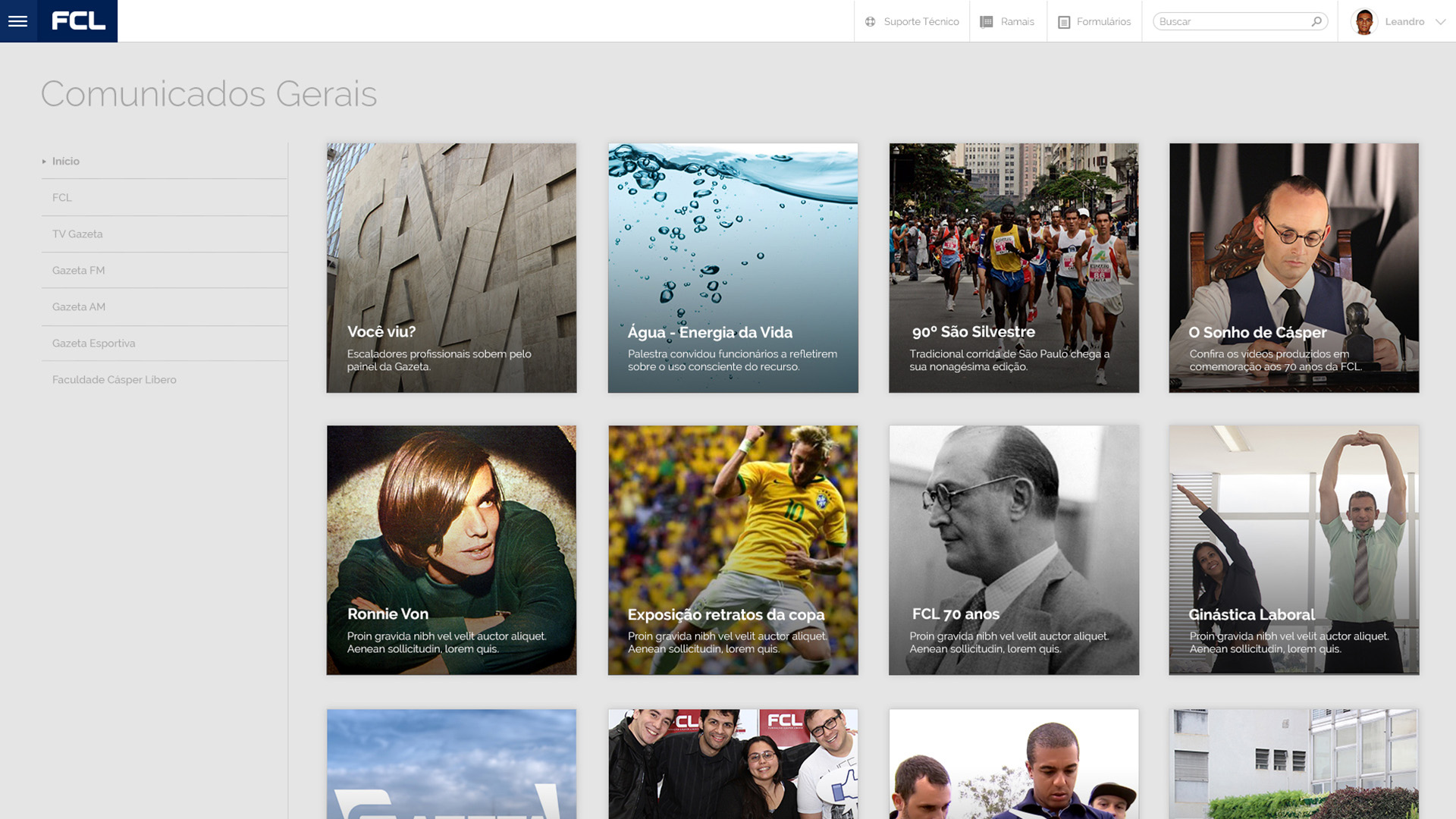The width and height of the screenshot is (1456, 819).
Task: Open Ramais link
Action: [x=1017, y=22]
